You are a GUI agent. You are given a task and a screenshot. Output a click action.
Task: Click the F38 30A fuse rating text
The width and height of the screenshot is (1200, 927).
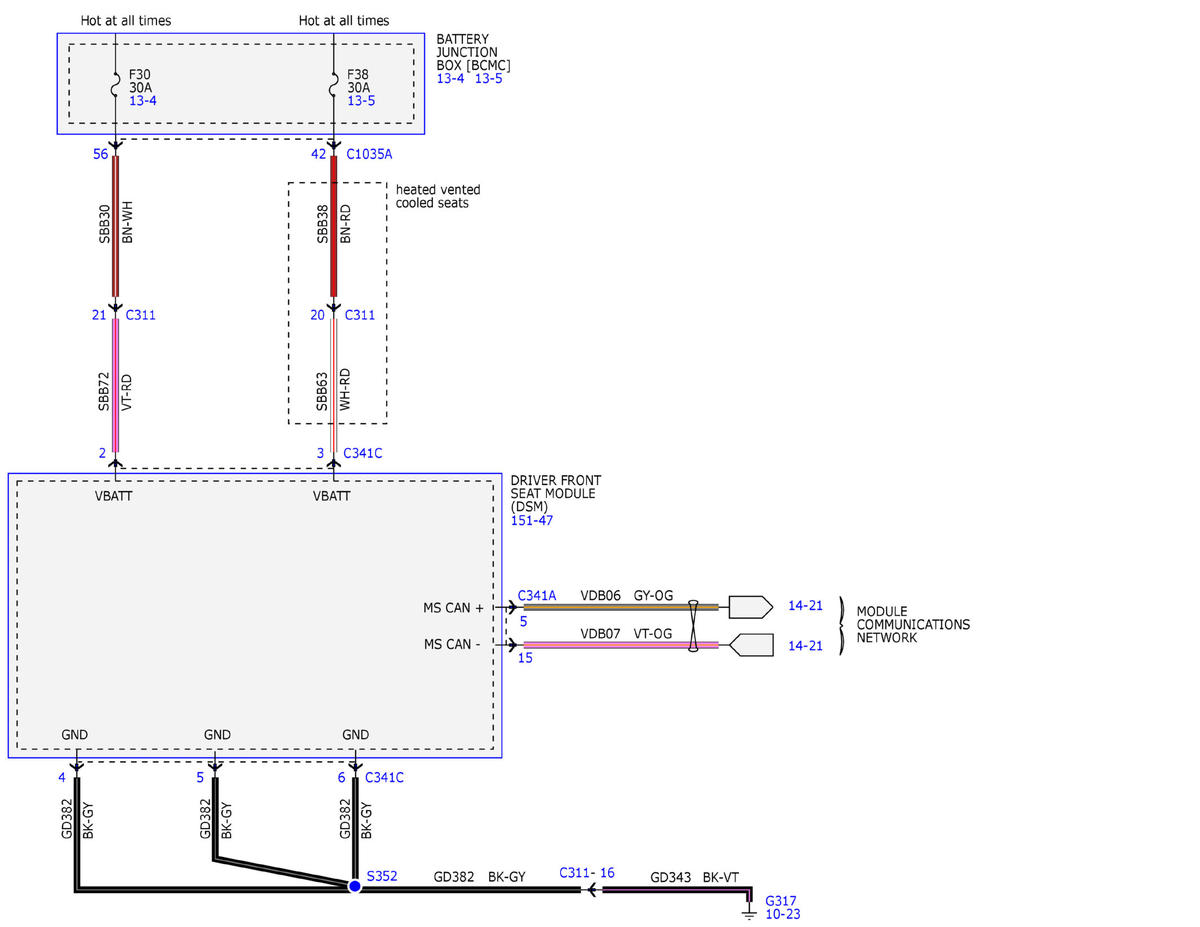pyautogui.click(x=358, y=81)
